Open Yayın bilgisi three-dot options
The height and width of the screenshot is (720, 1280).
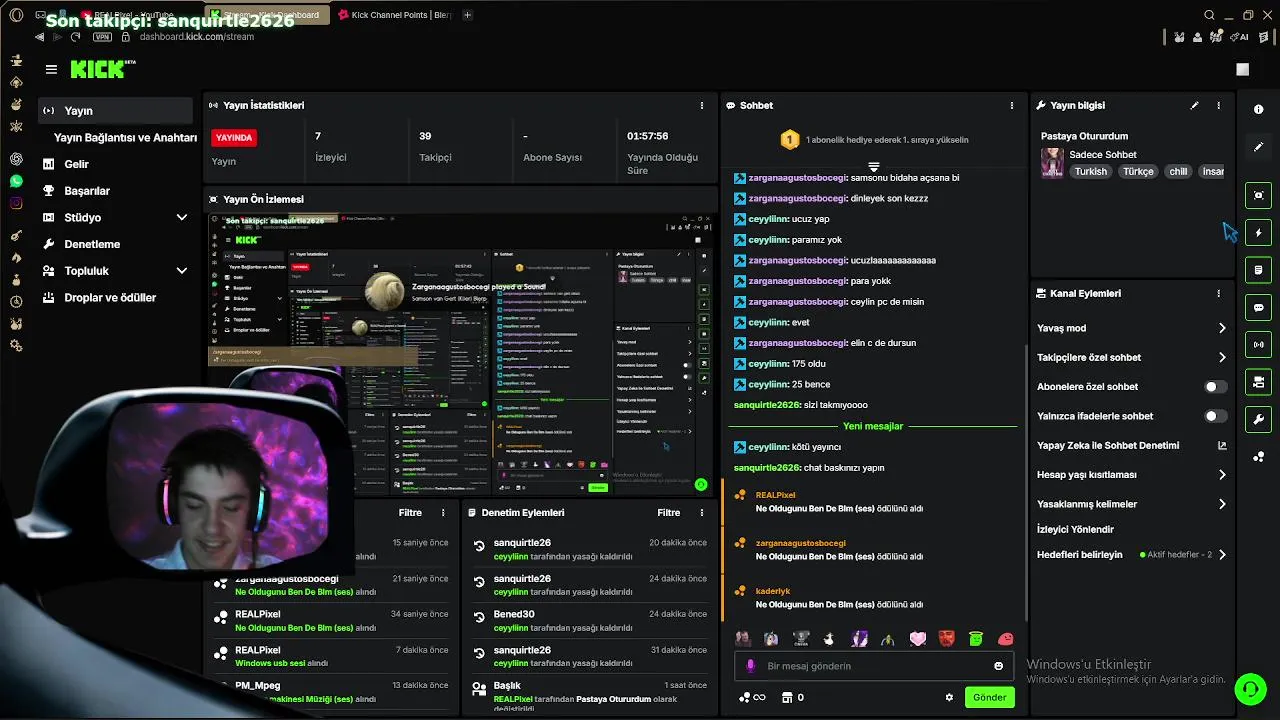(1218, 105)
